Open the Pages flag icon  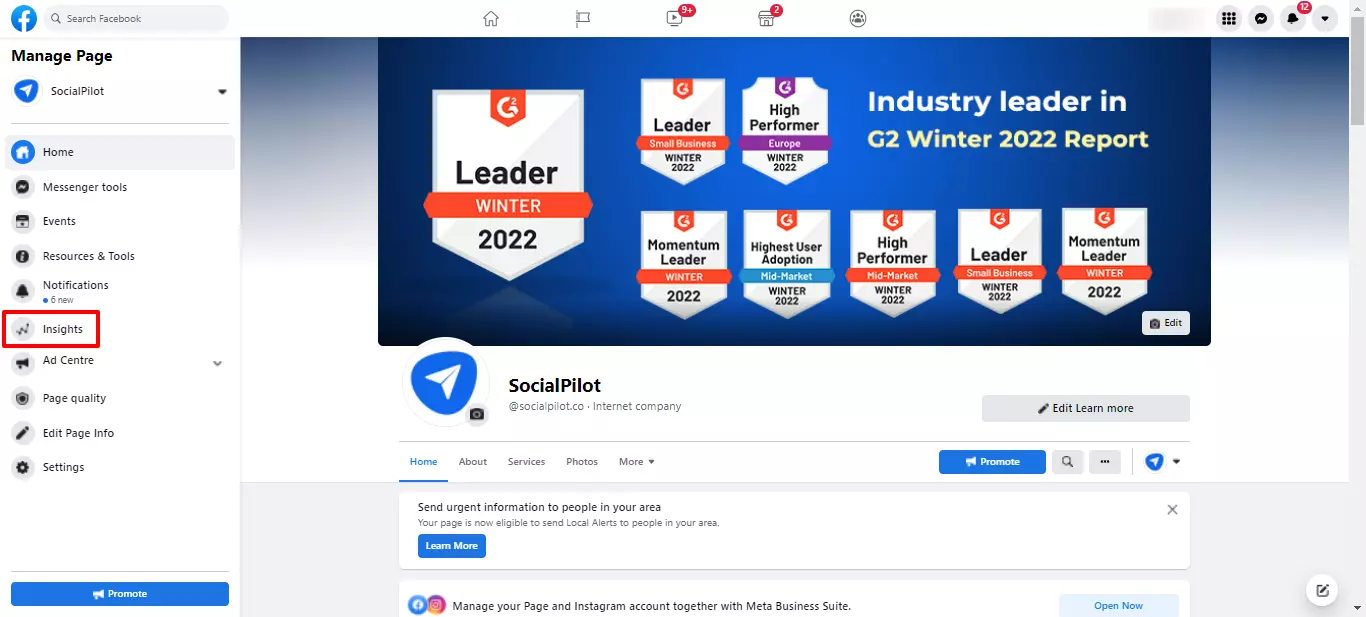pos(583,18)
